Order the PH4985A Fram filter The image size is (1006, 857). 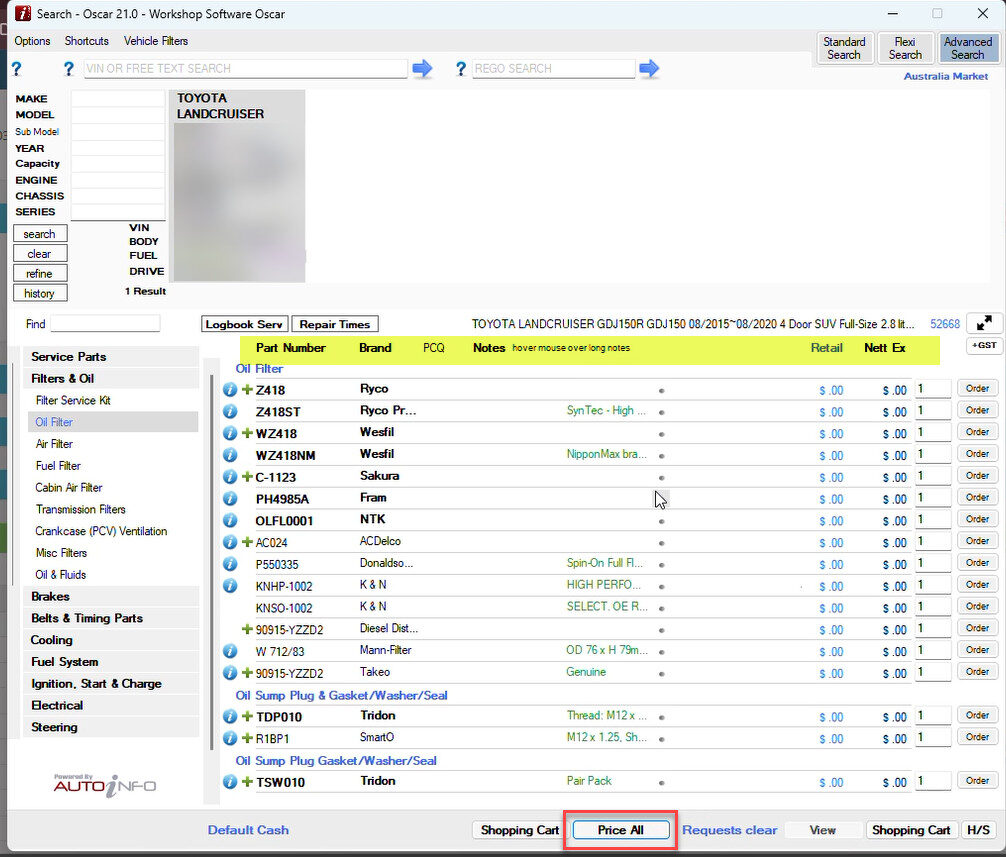pyautogui.click(x=977, y=497)
